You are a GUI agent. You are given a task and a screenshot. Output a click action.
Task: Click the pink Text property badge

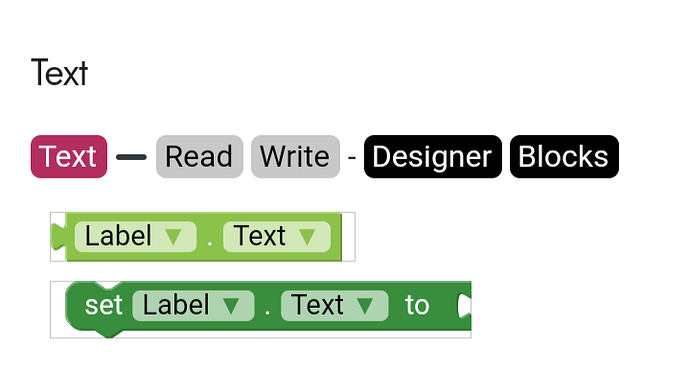coord(69,157)
